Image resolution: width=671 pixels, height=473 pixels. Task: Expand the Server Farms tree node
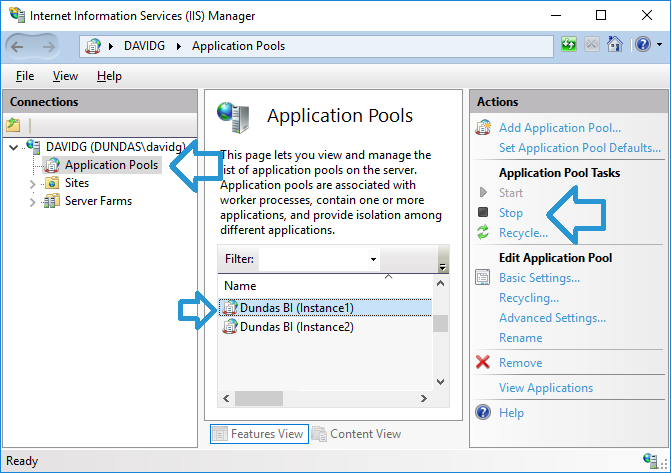click(33, 202)
